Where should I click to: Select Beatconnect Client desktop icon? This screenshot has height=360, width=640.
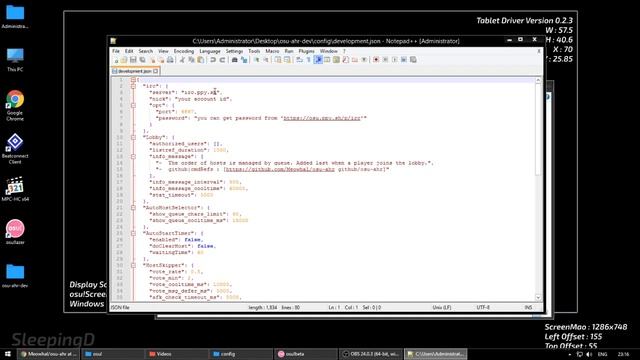(x=15, y=149)
